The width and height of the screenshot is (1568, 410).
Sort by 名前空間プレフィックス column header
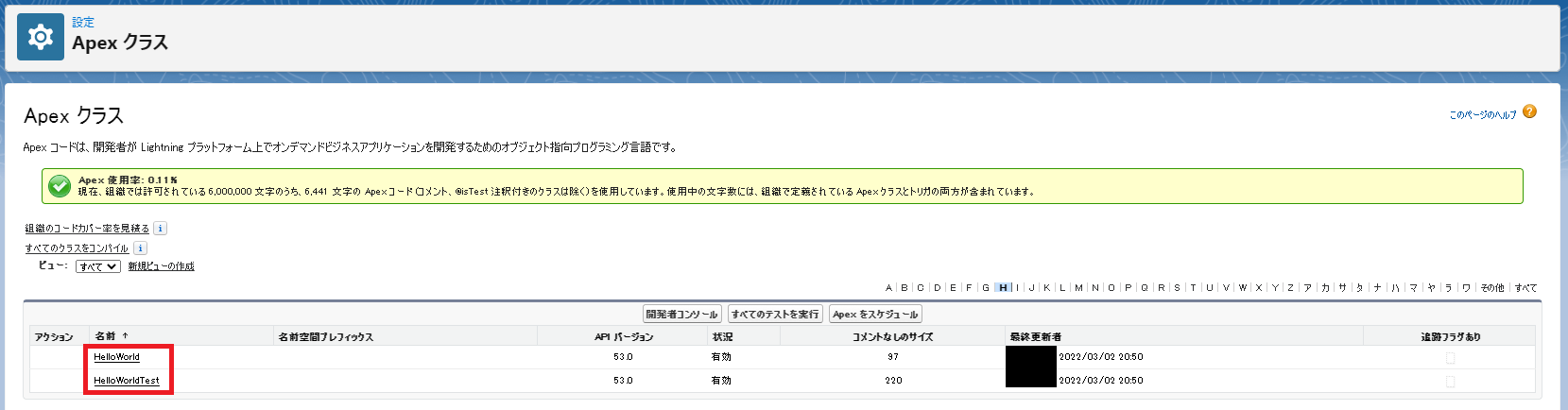tap(326, 337)
